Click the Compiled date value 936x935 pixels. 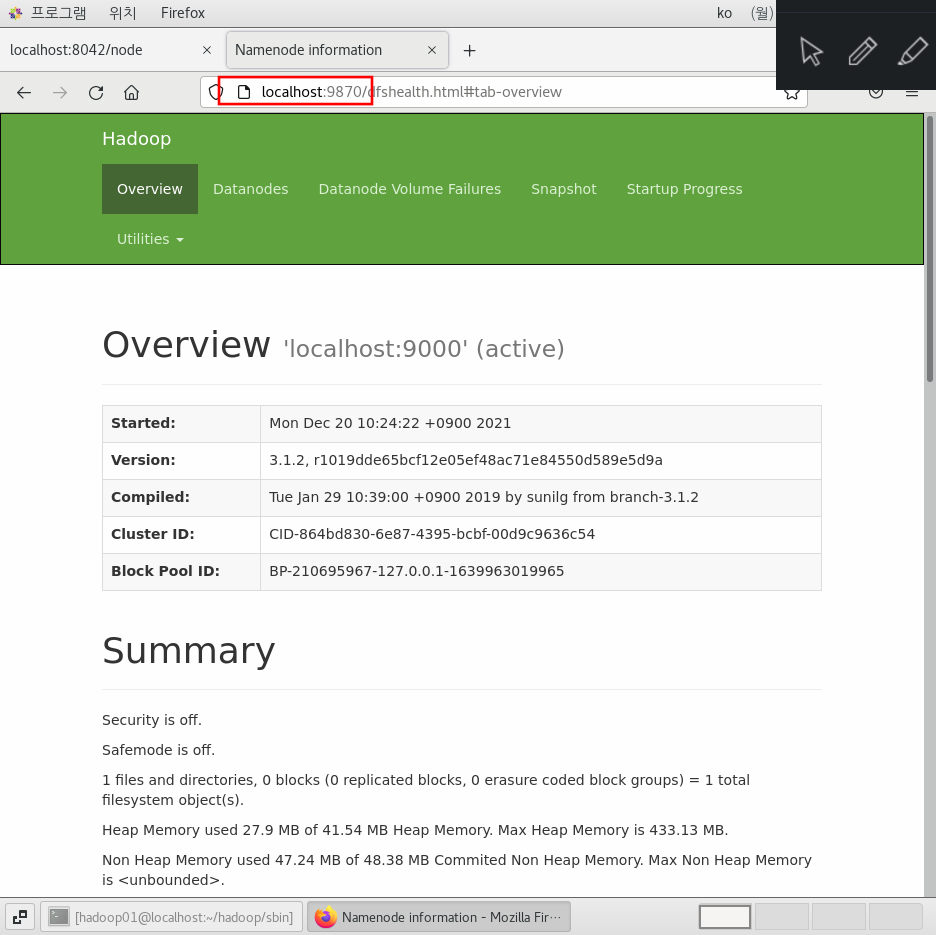click(x=484, y=497)
